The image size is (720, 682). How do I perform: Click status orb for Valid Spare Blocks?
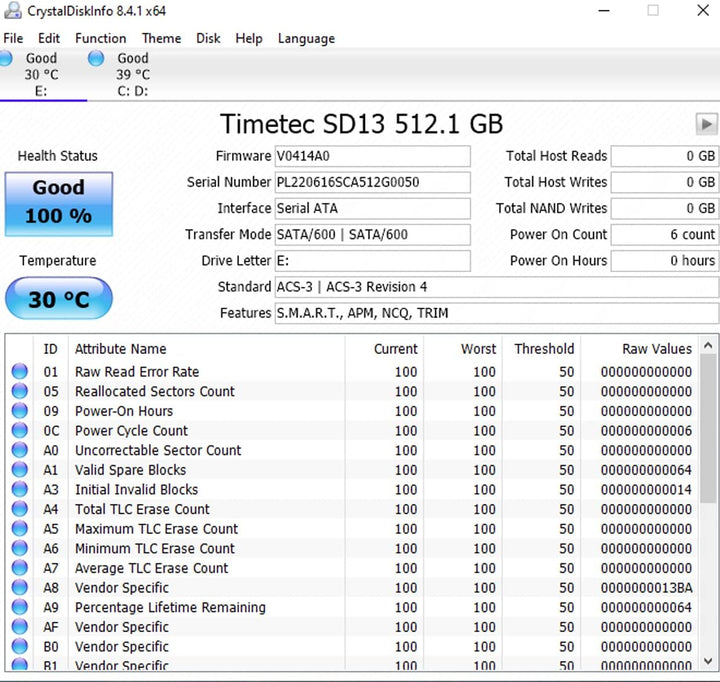click(x=20, y=469)
